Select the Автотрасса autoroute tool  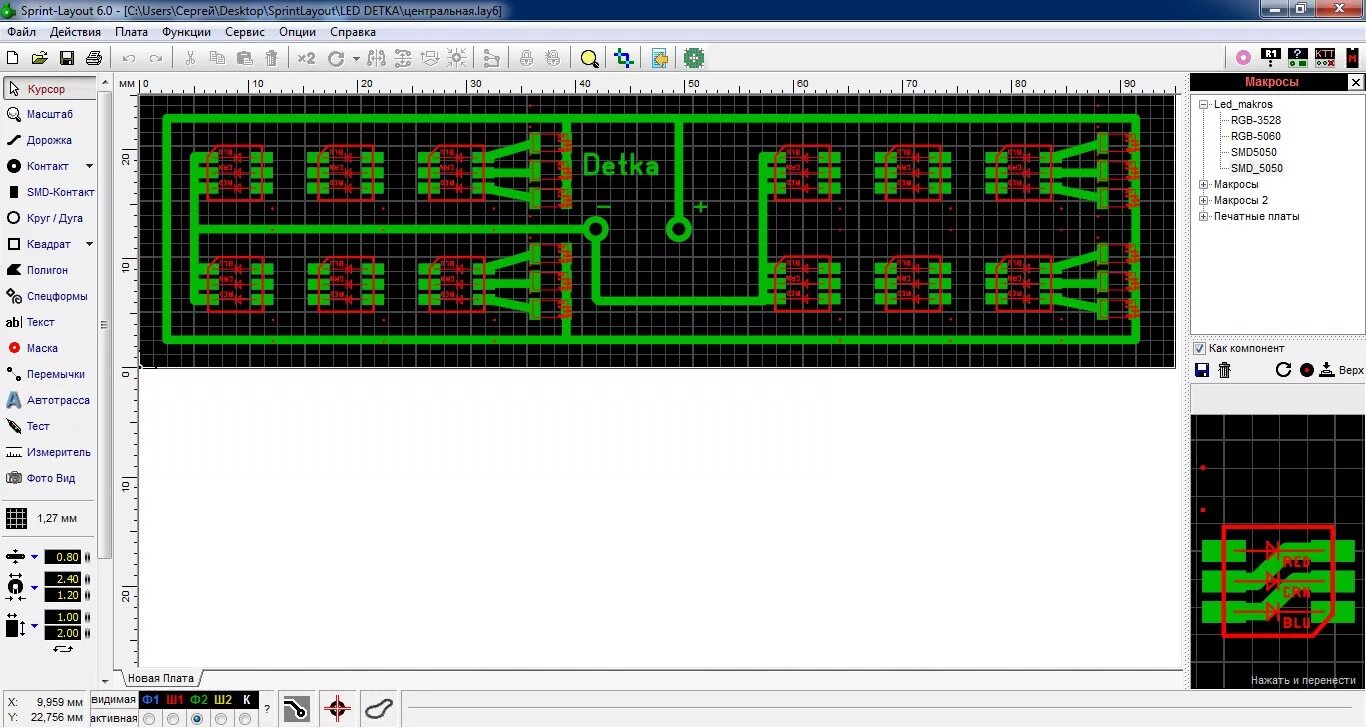coord(50,400)
